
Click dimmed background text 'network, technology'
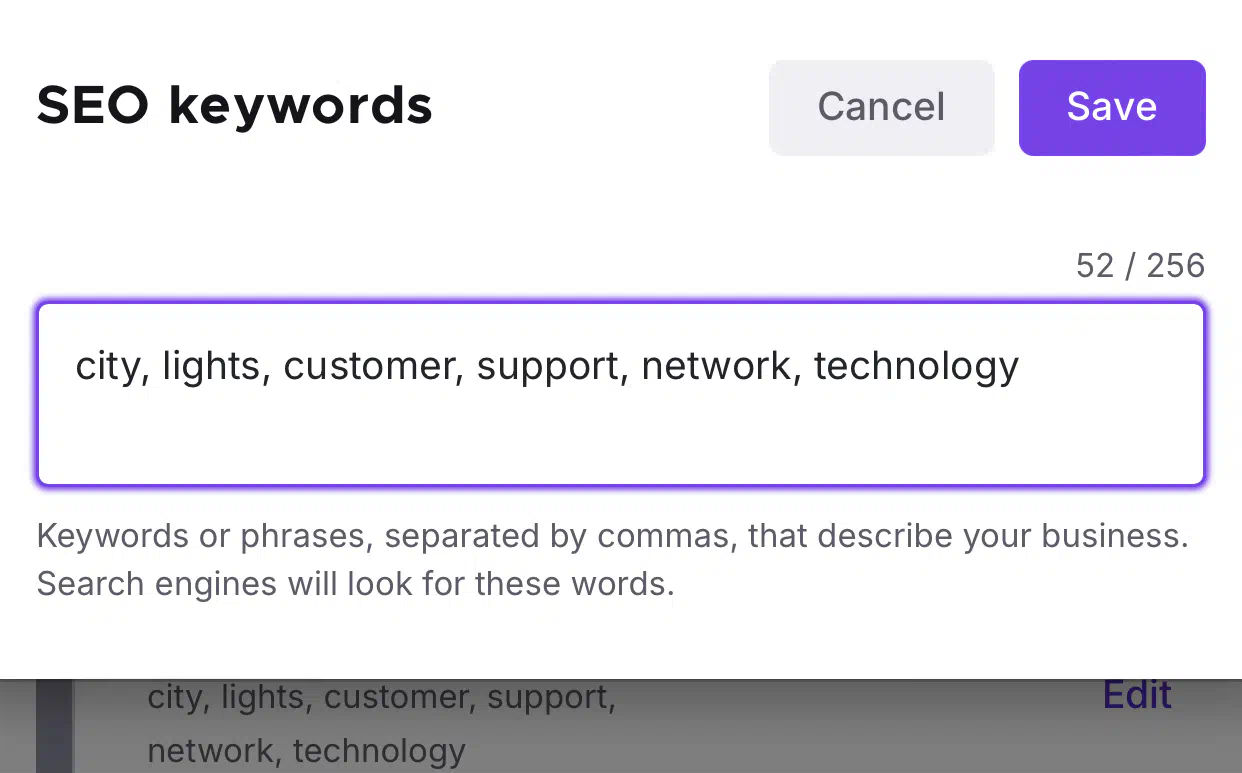pyautogui.click(x=306, y=750)
